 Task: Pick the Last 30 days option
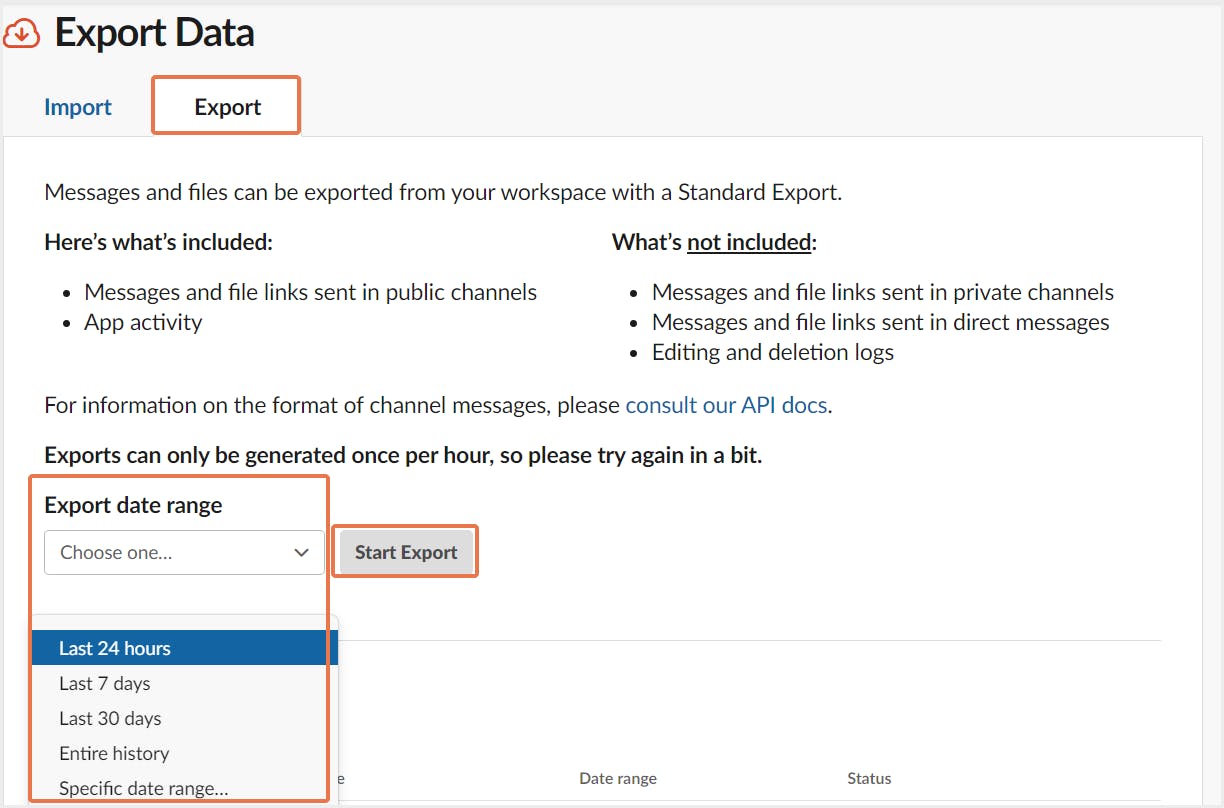[110, 718]
